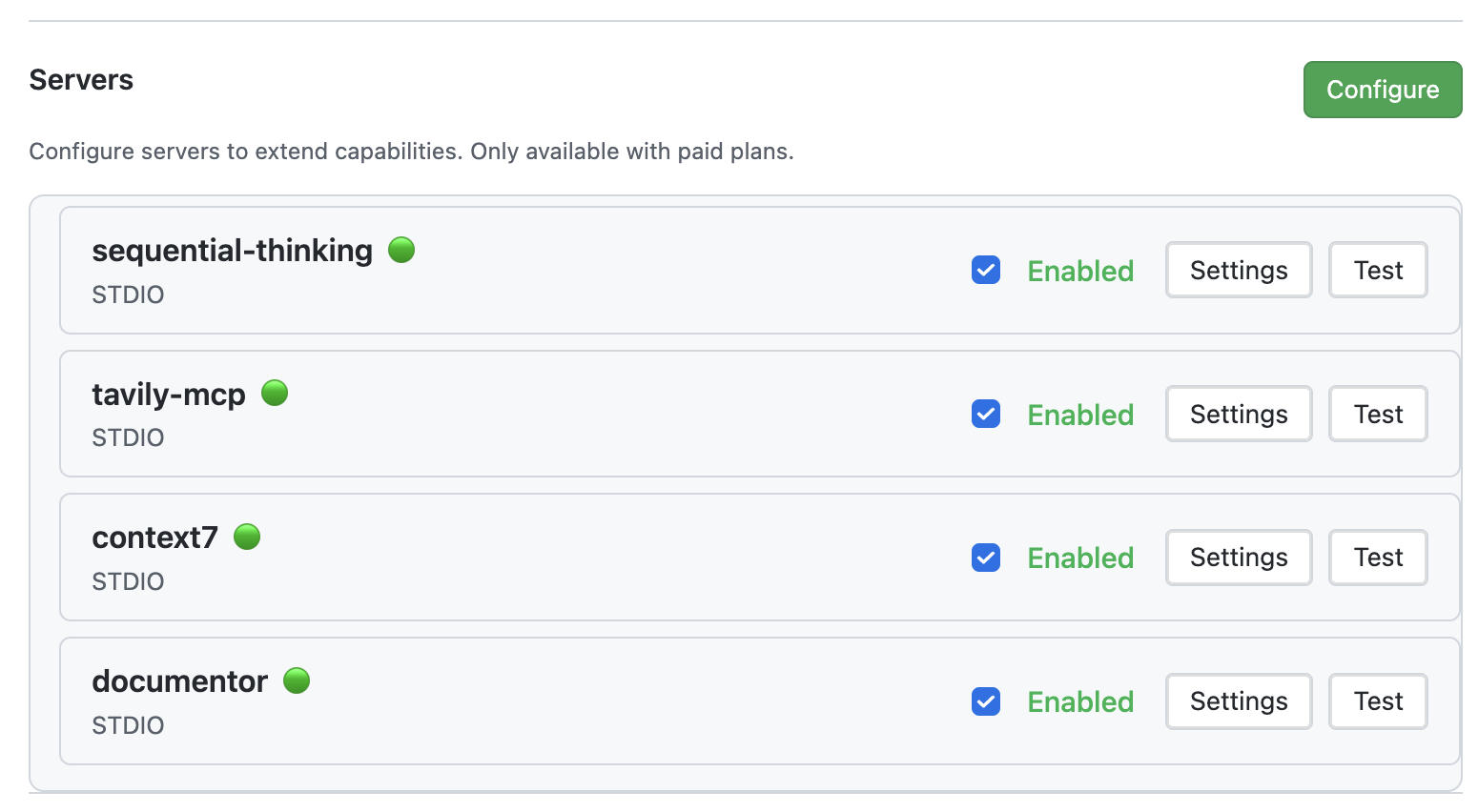Test the sequential-thinking server connection

(1377, 270)
